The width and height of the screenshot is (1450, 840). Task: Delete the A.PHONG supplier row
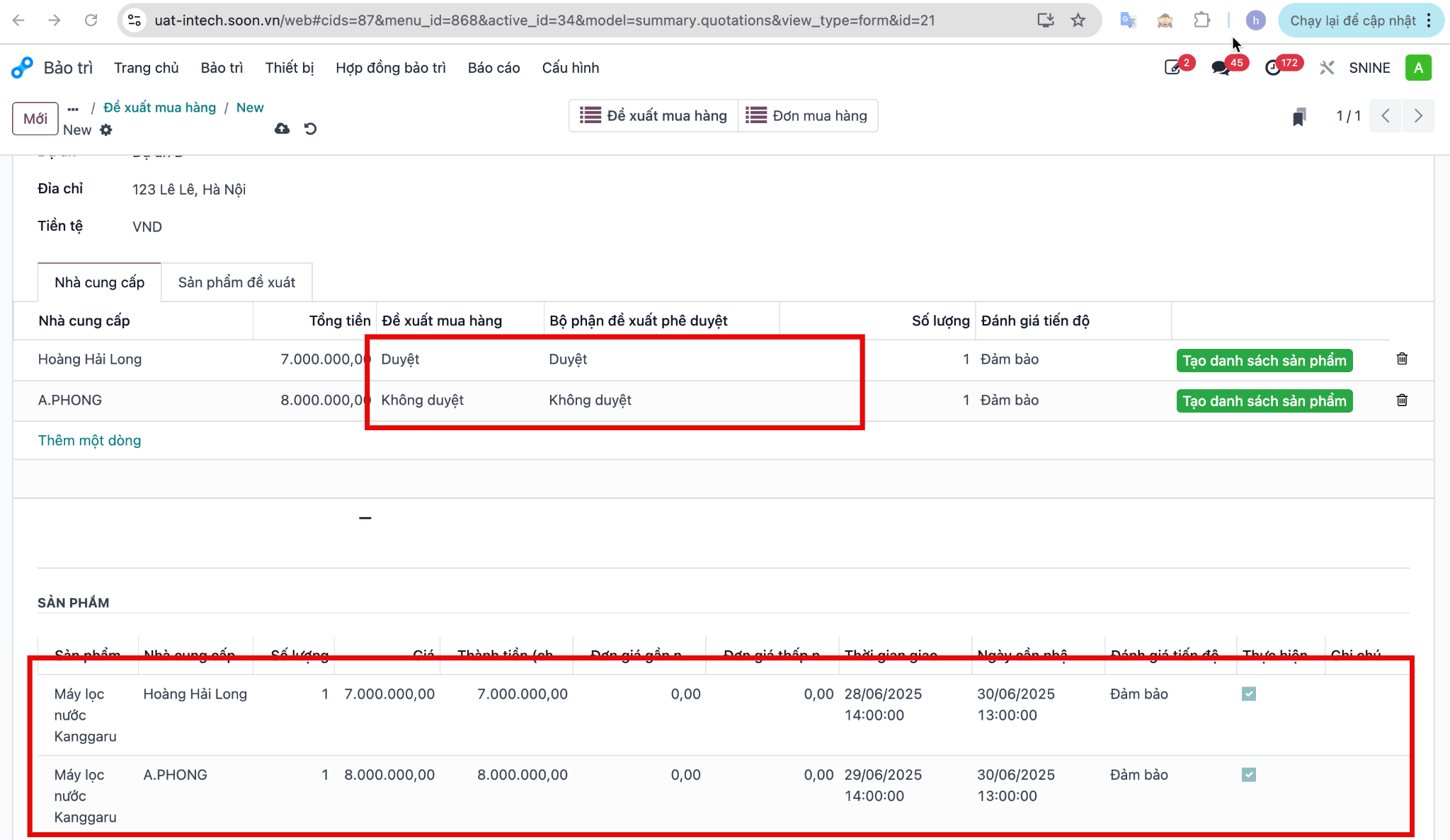click(1402, 400)
